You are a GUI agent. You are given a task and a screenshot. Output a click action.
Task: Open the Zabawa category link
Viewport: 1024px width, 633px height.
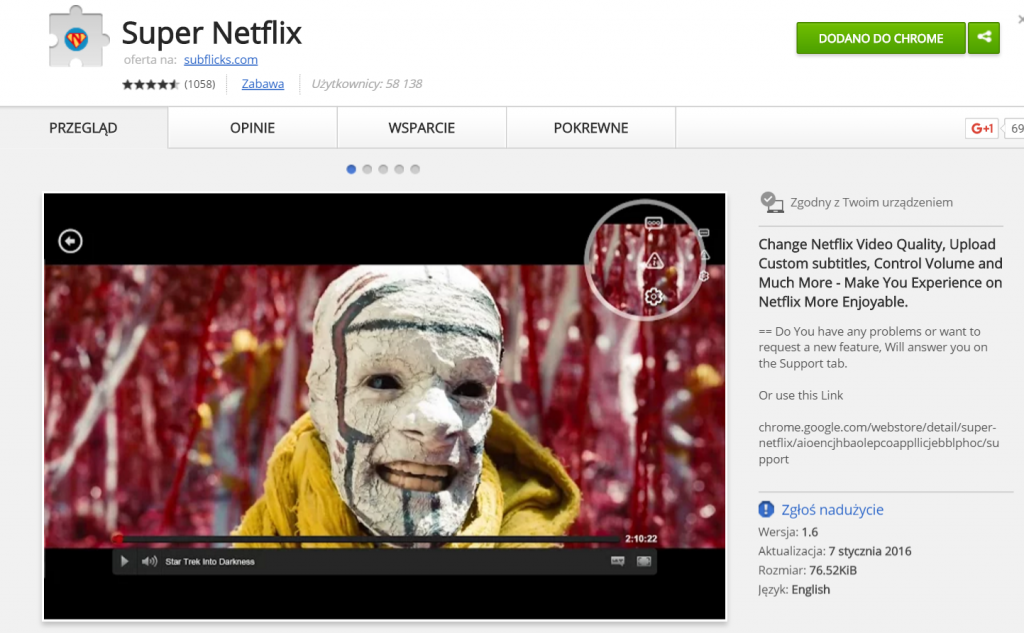tap(263, 84)
